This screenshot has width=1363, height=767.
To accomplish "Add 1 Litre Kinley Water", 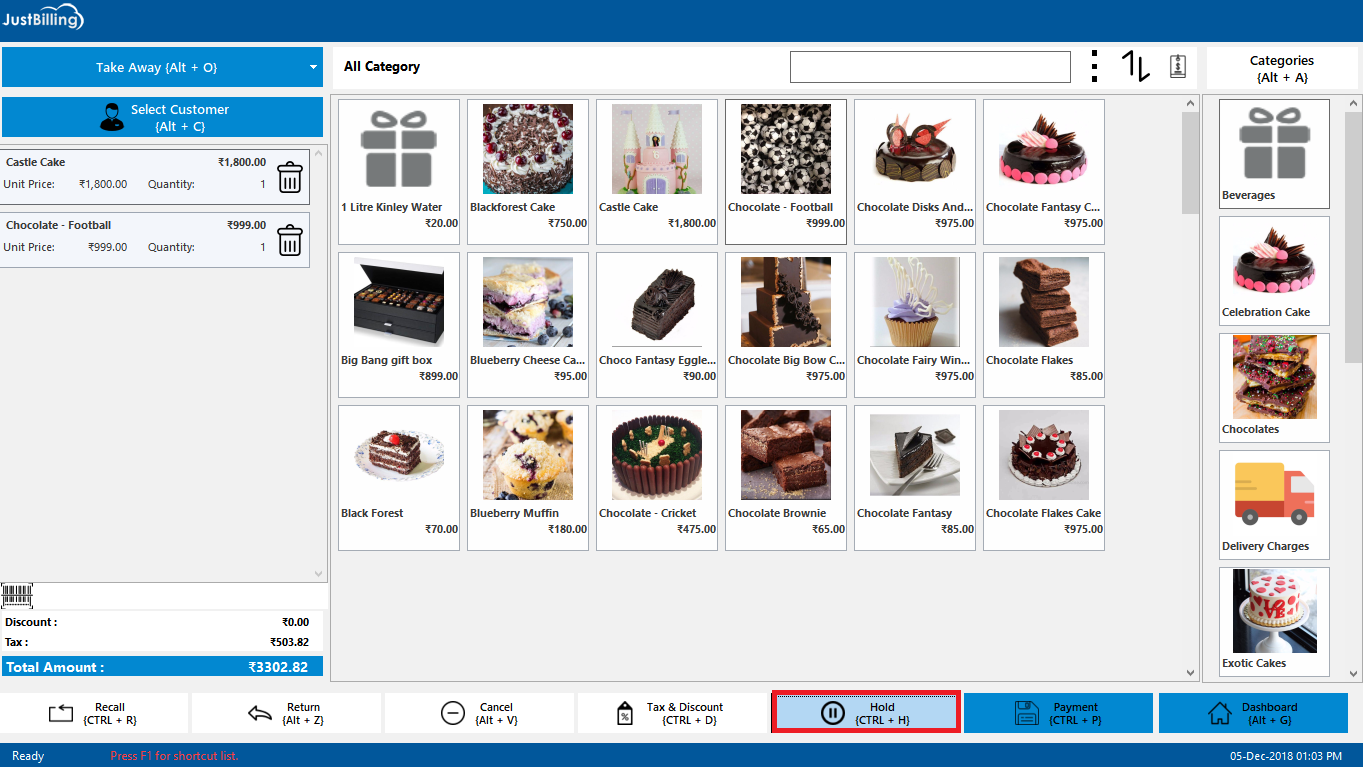I will click(x=399, y=171).
